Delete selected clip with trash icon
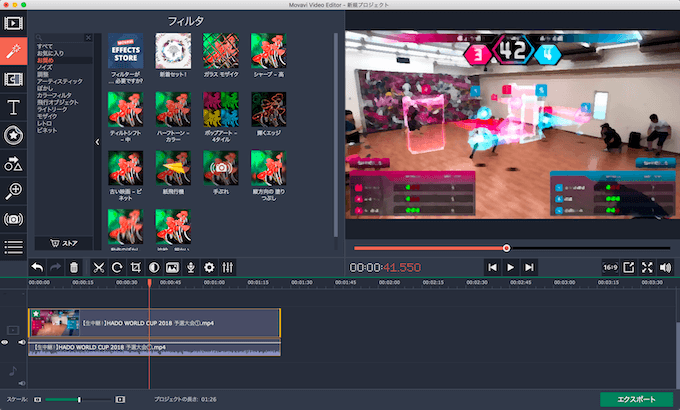680x410 pixels. (74, 268)
